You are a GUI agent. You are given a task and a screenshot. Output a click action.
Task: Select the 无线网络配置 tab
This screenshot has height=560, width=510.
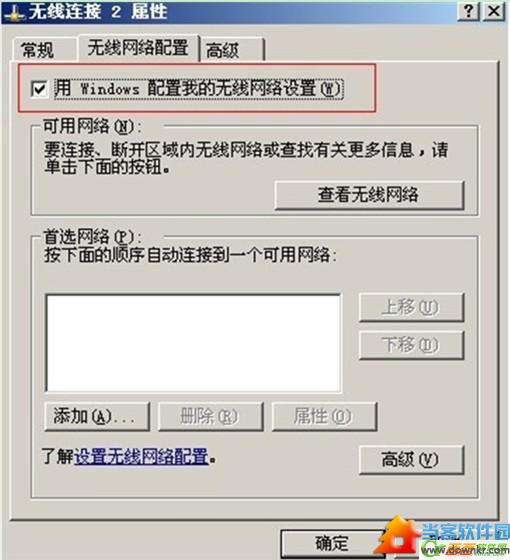pos(138,48)
